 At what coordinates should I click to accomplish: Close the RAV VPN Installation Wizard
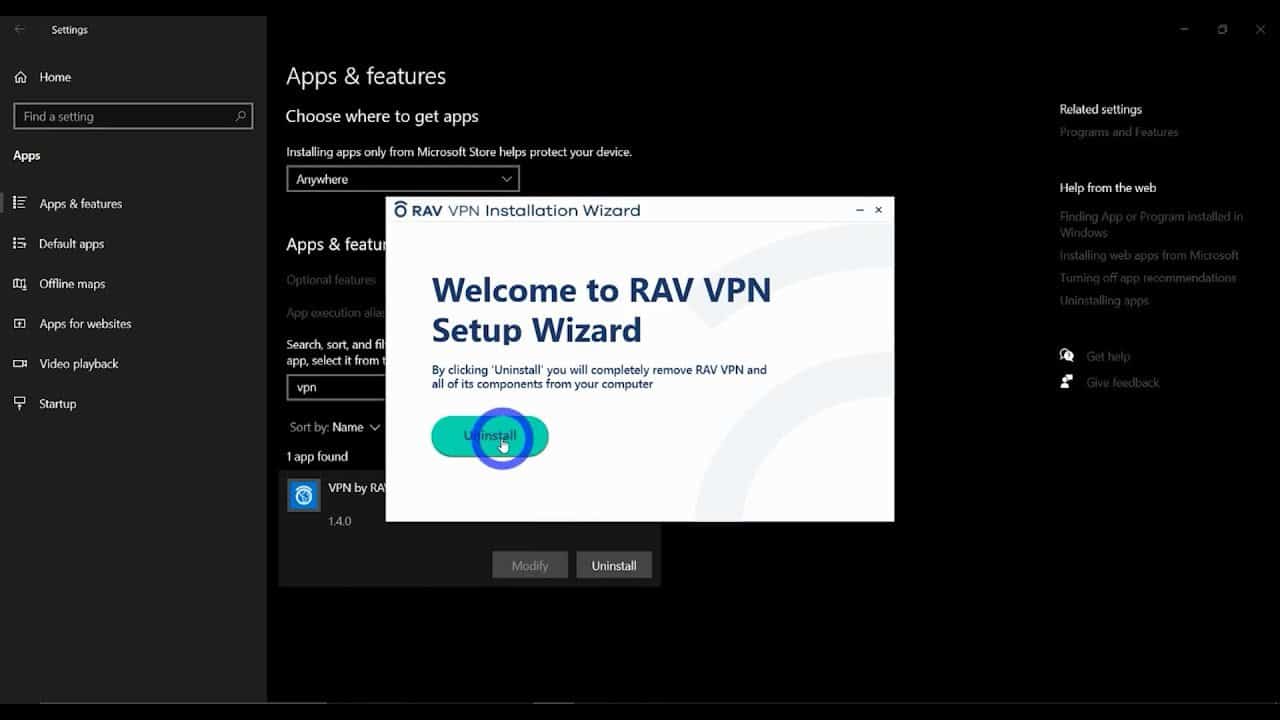(879, 210)
